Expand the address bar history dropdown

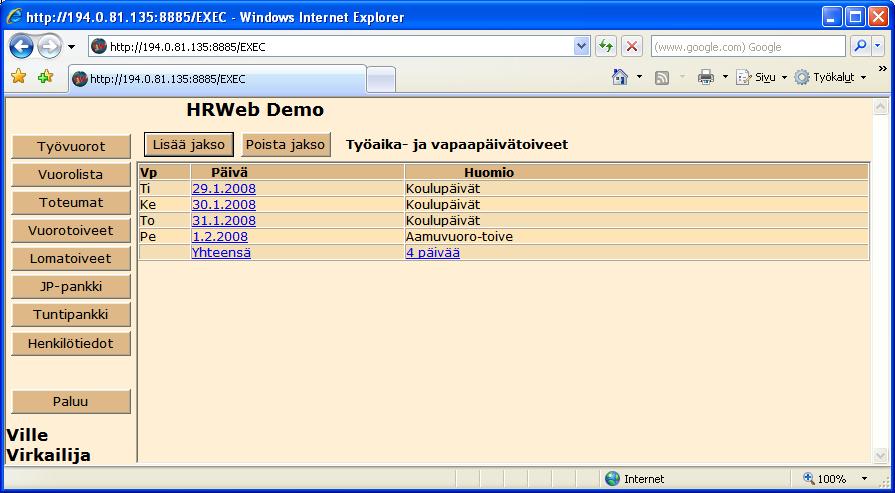[582, 47]
